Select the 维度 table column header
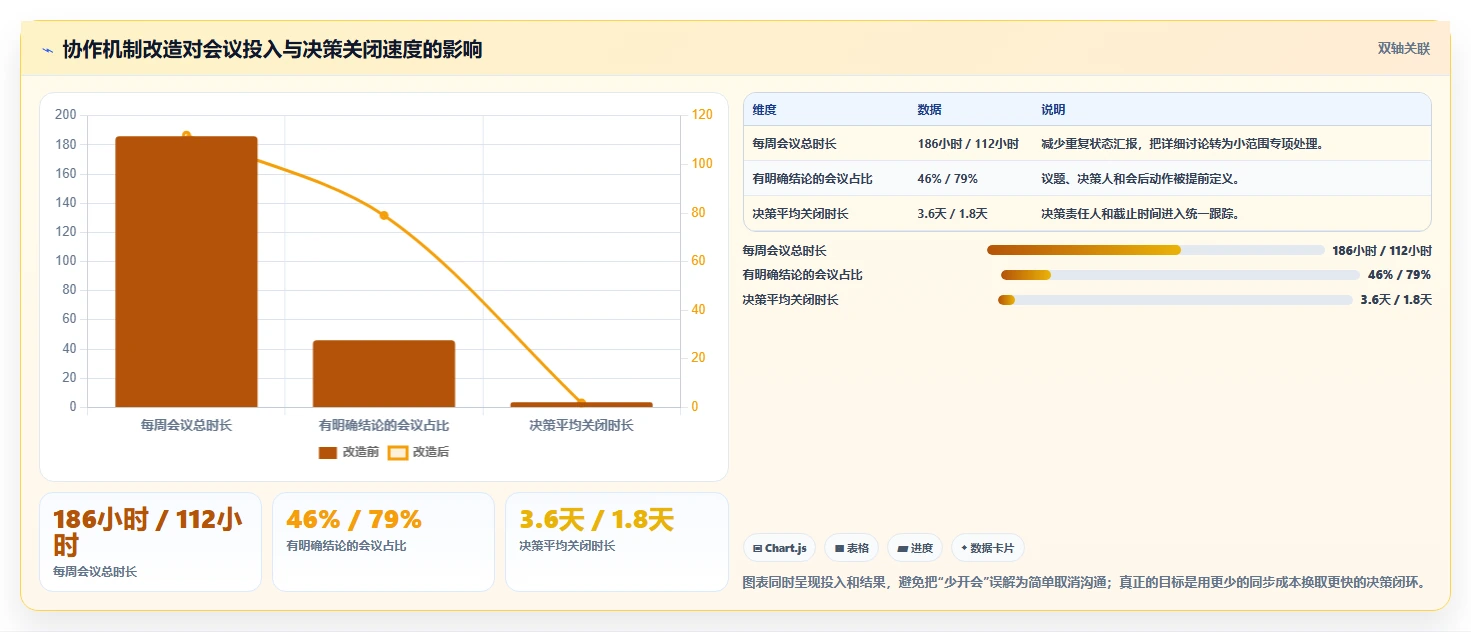The height and width of the screenshot is (632, 1471). [x=765, y=110]
